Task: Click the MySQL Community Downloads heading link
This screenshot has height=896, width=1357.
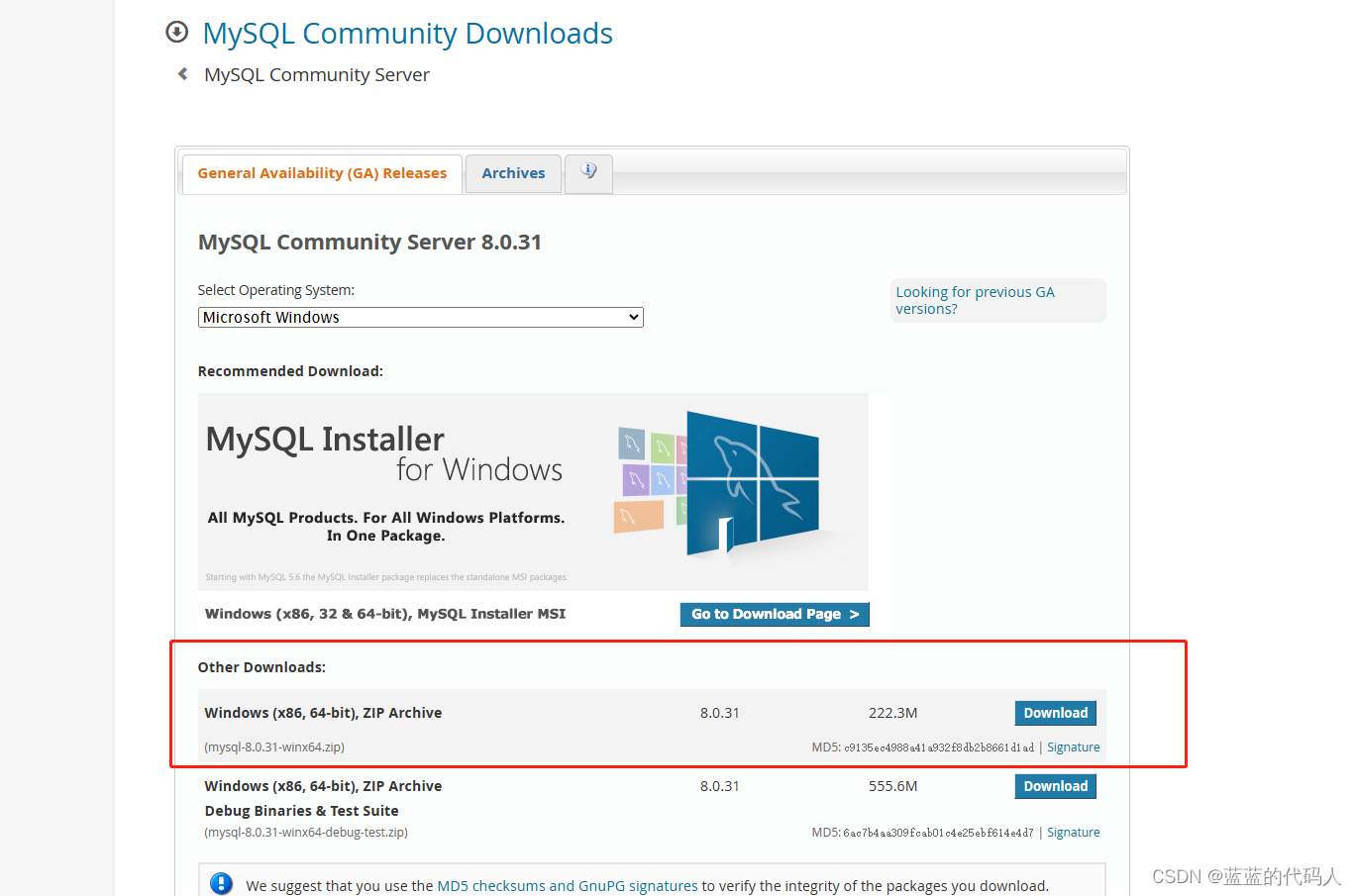Action: 407,34
